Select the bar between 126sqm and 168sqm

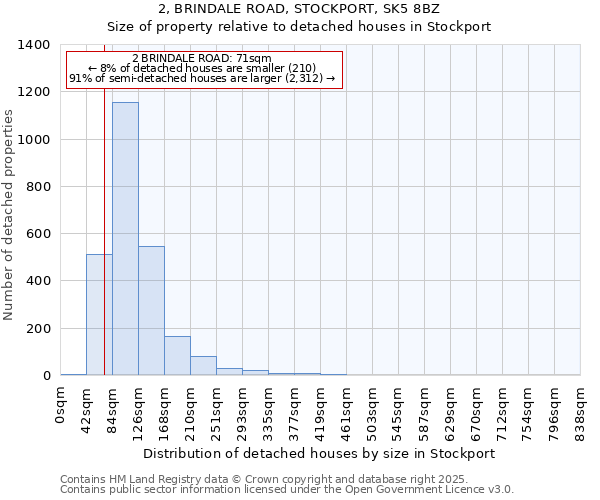[x=151, y=311]
